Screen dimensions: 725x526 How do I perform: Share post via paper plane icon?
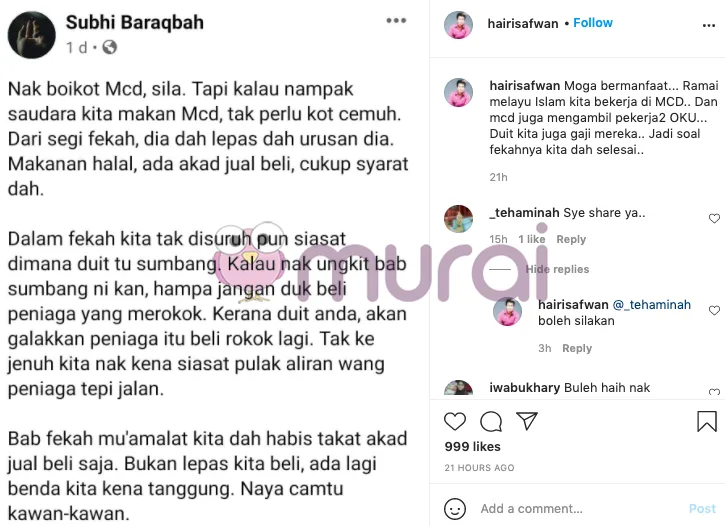point(527,421)
